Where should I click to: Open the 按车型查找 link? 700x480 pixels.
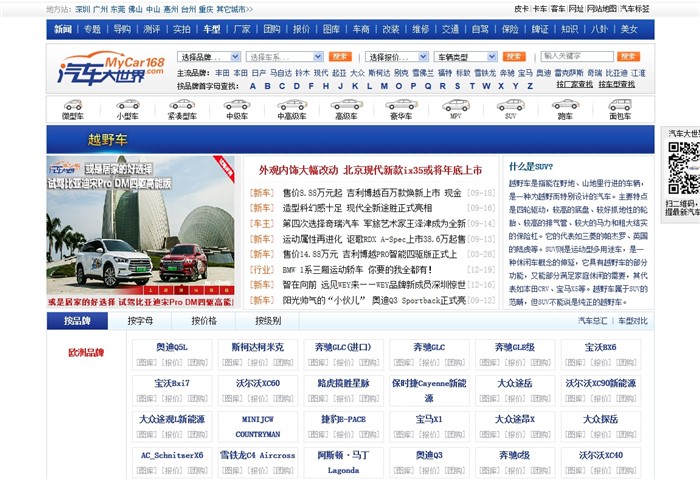[x=617, y=84]
